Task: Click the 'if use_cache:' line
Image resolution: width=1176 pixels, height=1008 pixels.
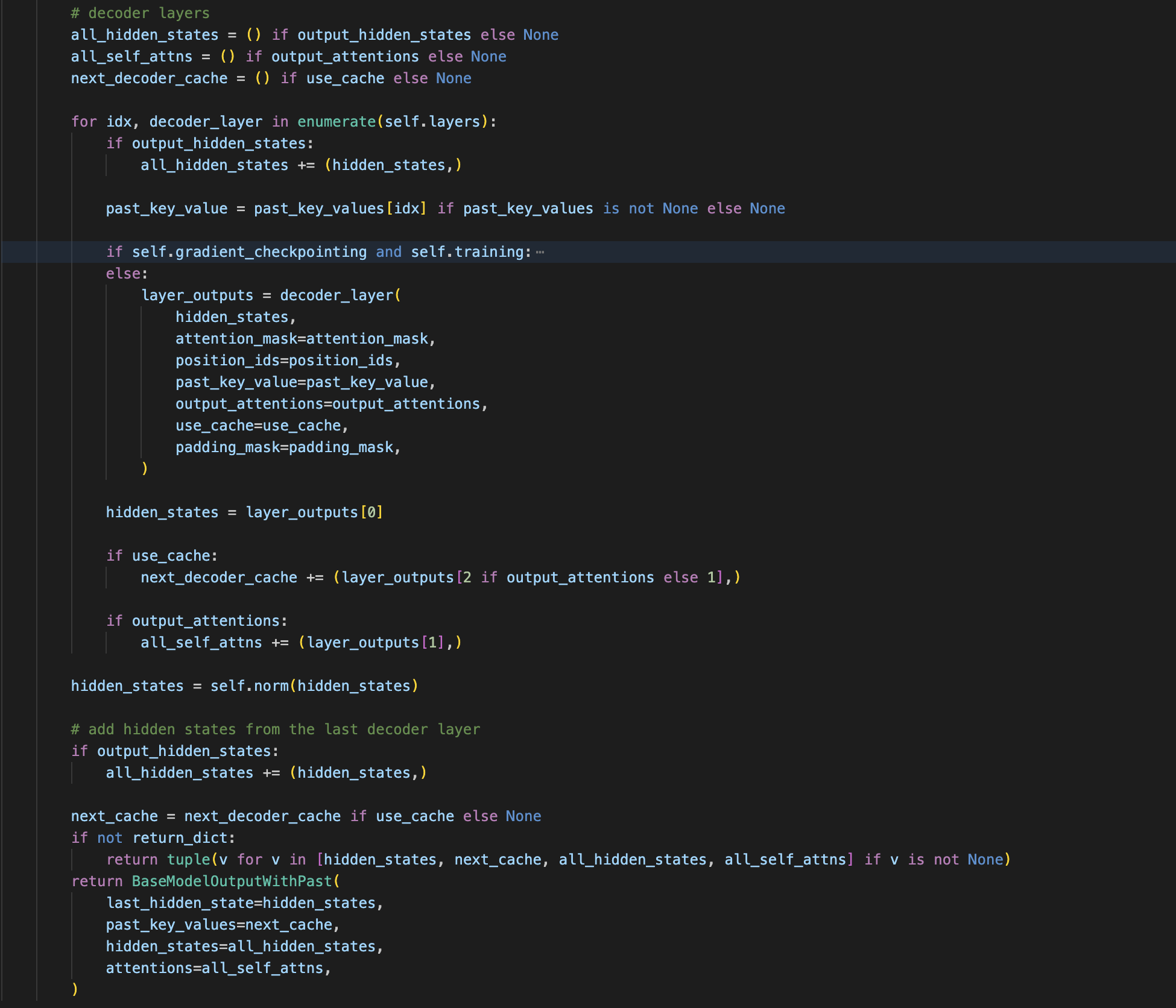Action: [162, 556]
